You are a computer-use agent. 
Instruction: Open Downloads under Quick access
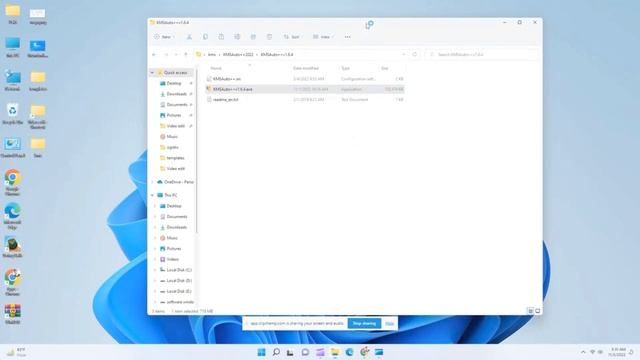pos(176,94)
